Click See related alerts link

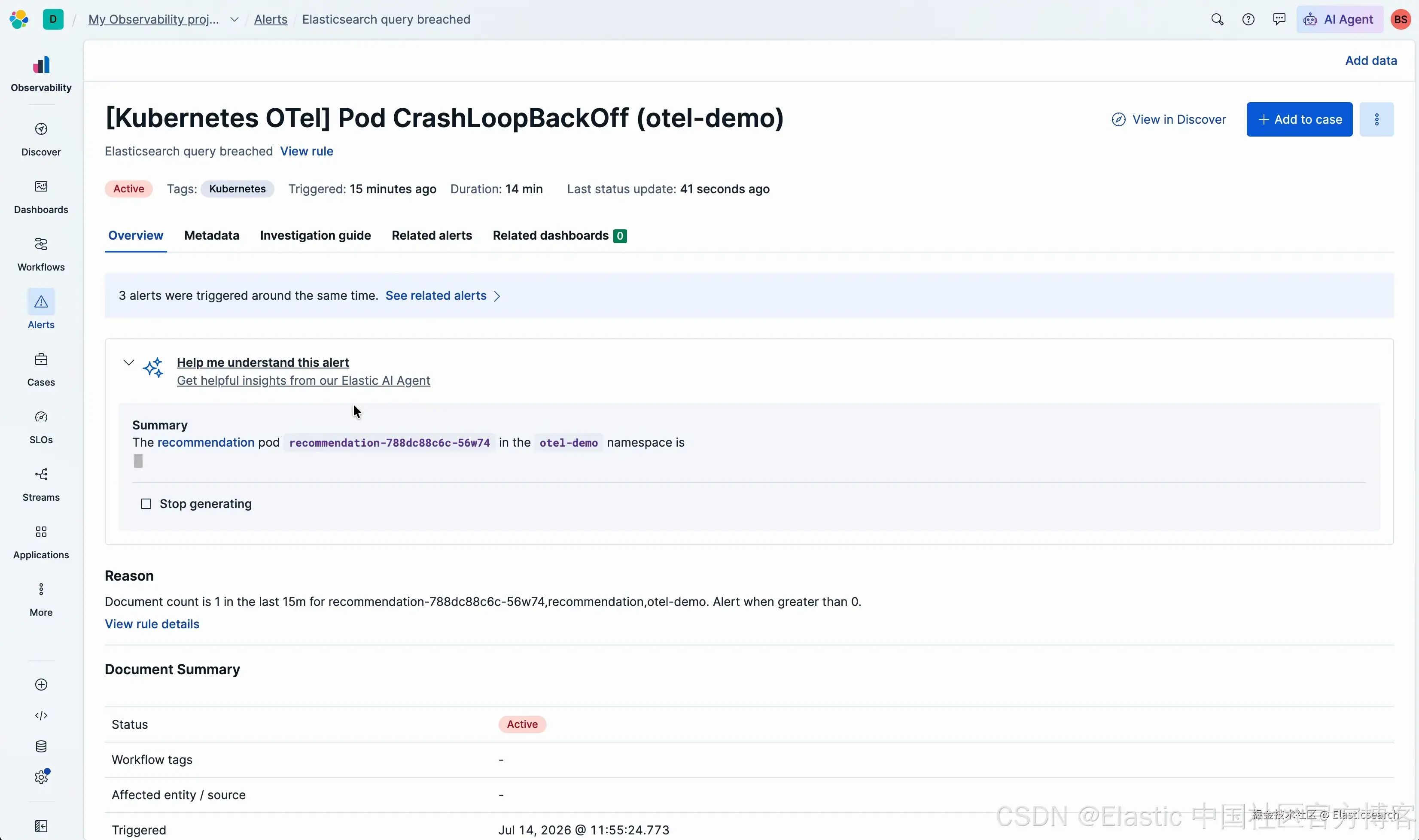436,295
